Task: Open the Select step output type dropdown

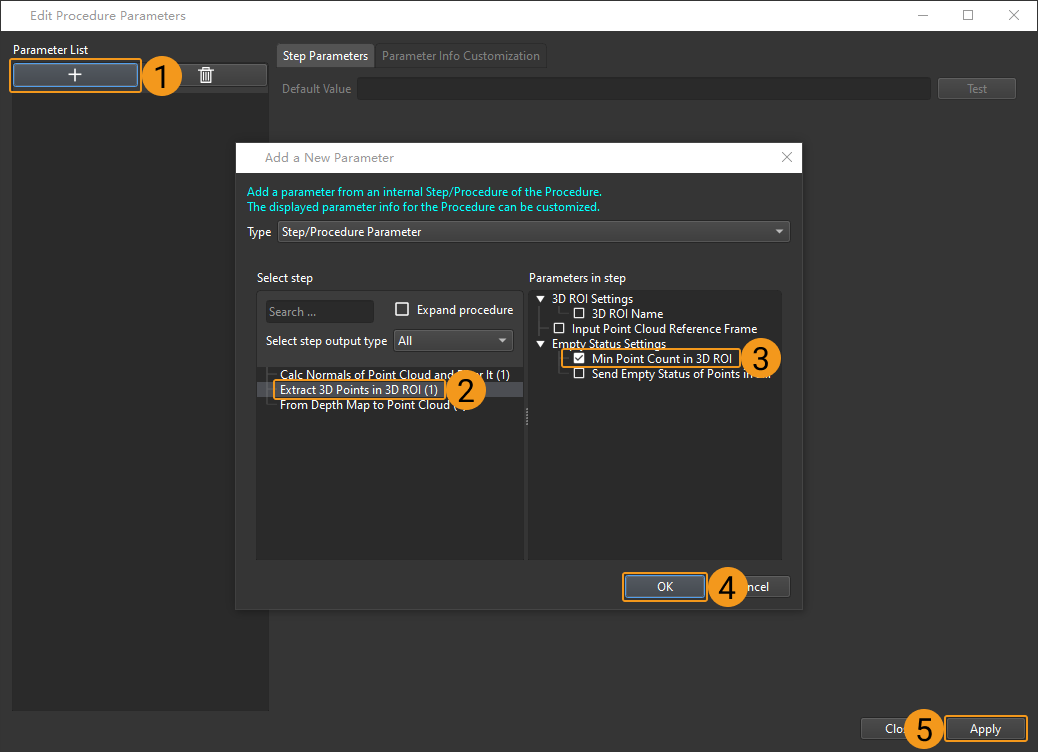Action: click(453, 341)
